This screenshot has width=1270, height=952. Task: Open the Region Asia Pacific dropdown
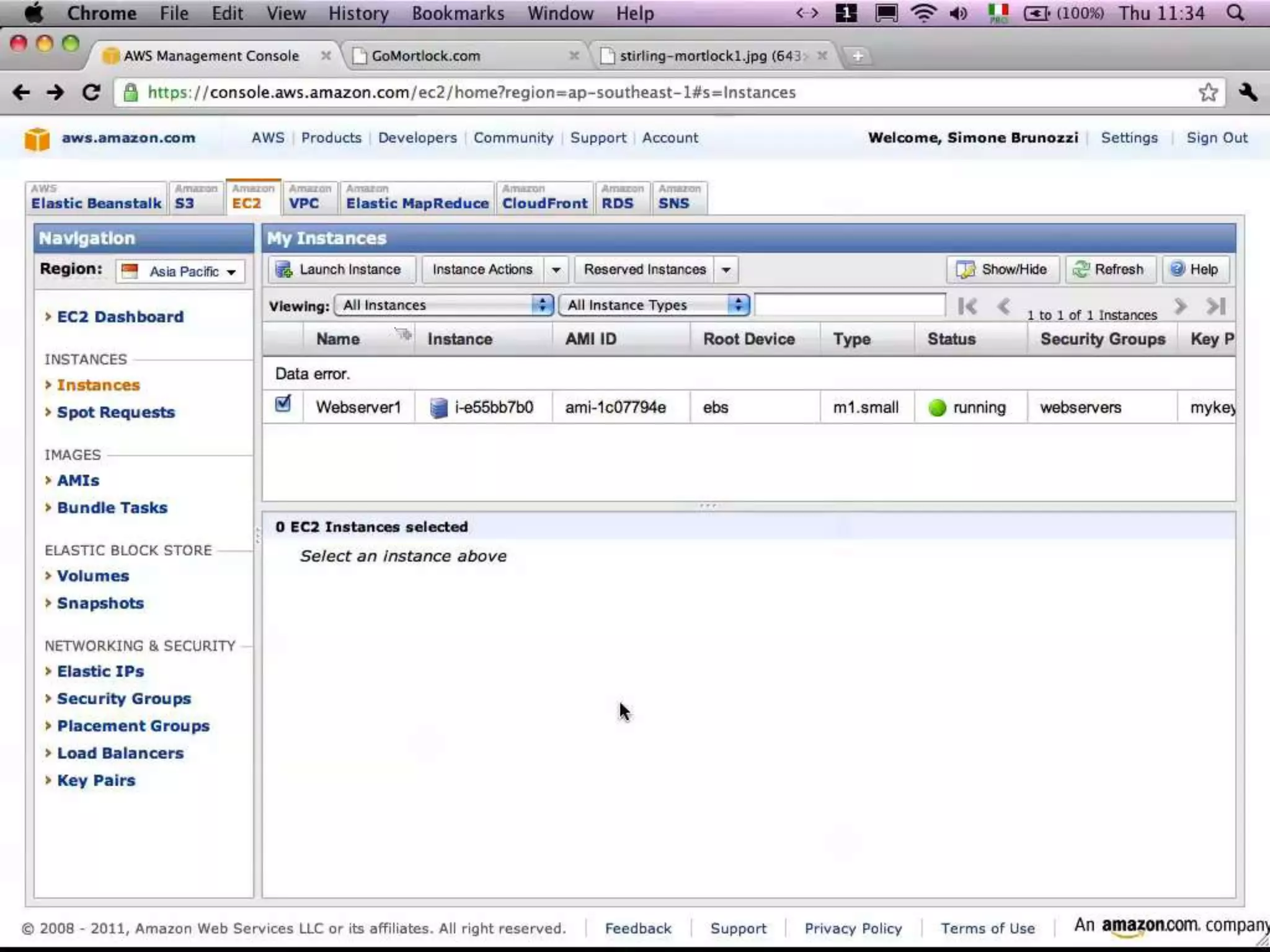(180, 271)
